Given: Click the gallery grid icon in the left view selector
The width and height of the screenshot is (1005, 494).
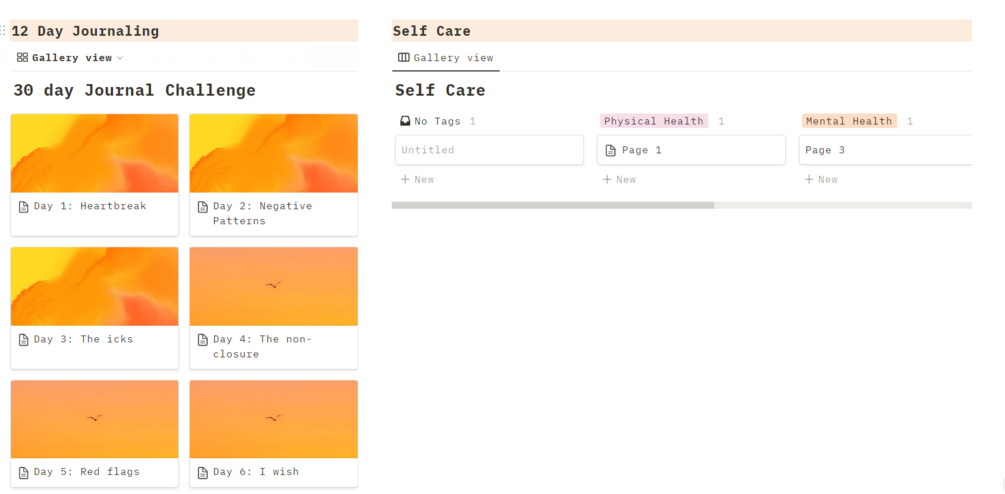Looking at the screenshot, I should pyautogui.click(x=22, y=58).
